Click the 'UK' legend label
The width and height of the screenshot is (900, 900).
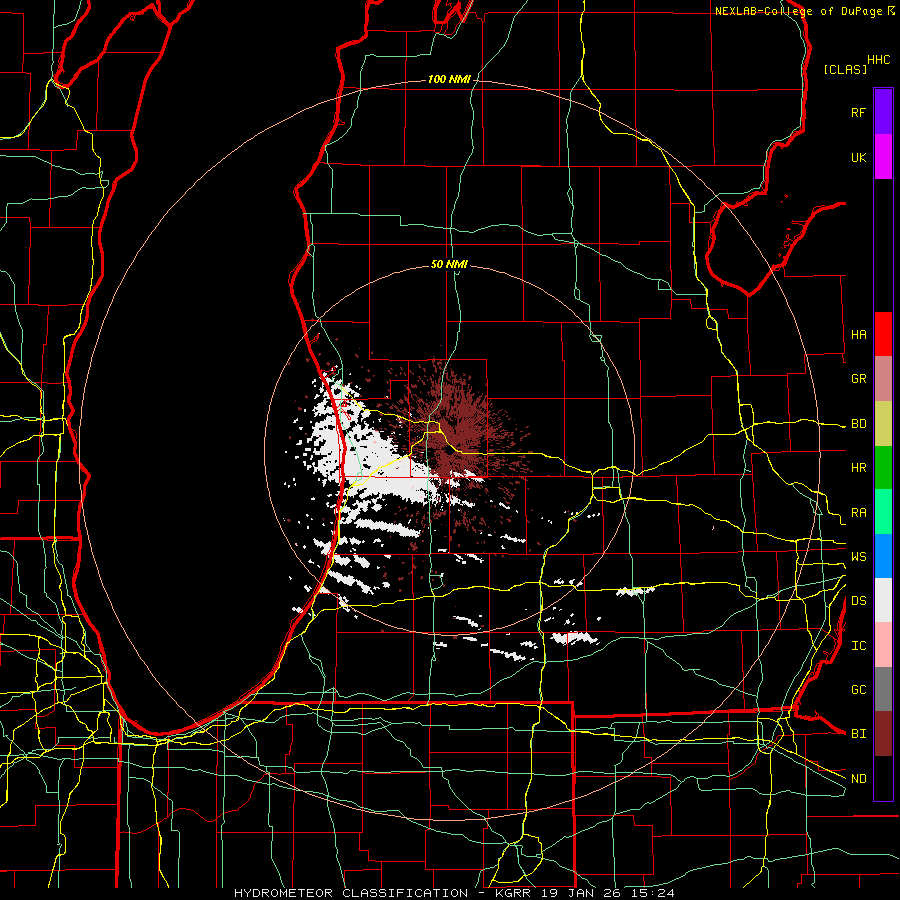tap(858, 157)
